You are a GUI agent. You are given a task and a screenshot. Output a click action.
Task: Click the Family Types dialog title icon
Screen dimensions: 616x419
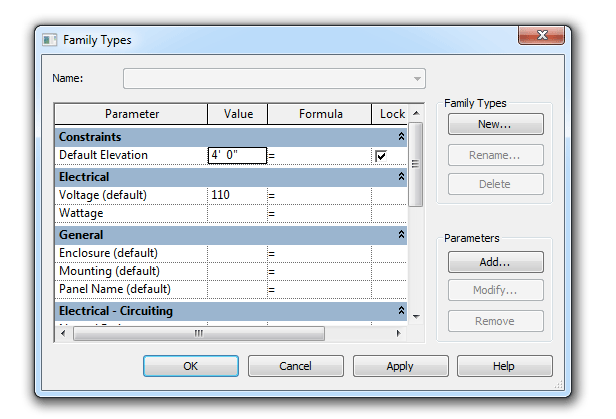click(50, 40)
